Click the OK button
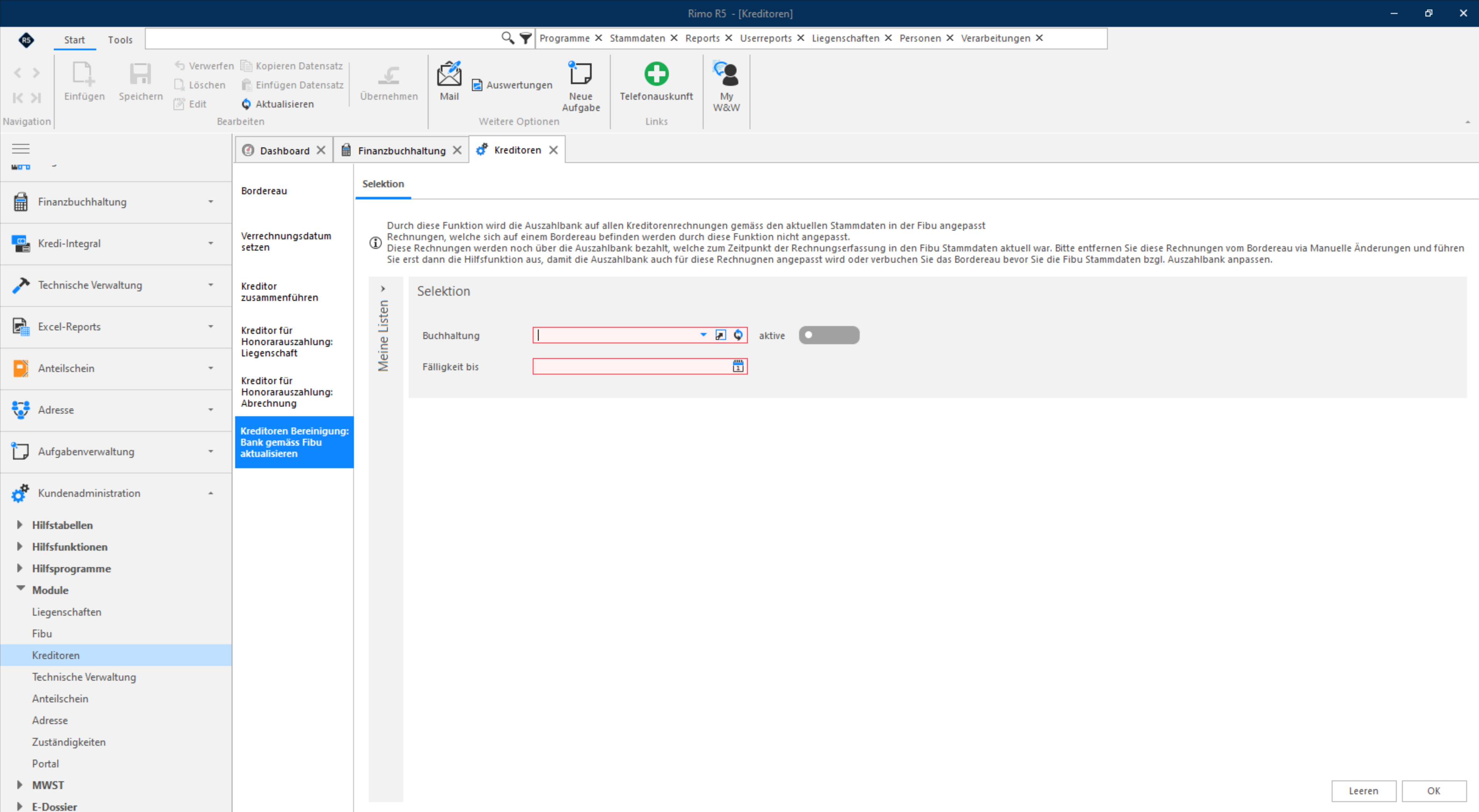The image size is (1479, 812). coord(1434,791)
